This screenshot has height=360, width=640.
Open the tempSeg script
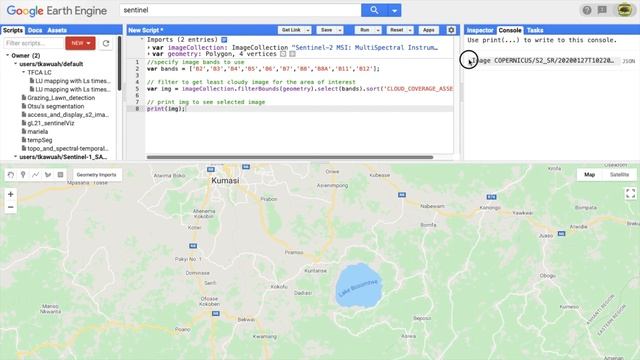coord(40,140)
